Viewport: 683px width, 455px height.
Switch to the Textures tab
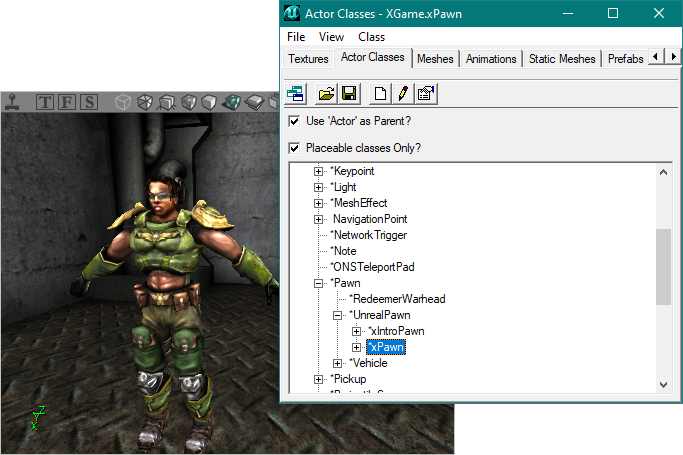(x=308, y=59)
